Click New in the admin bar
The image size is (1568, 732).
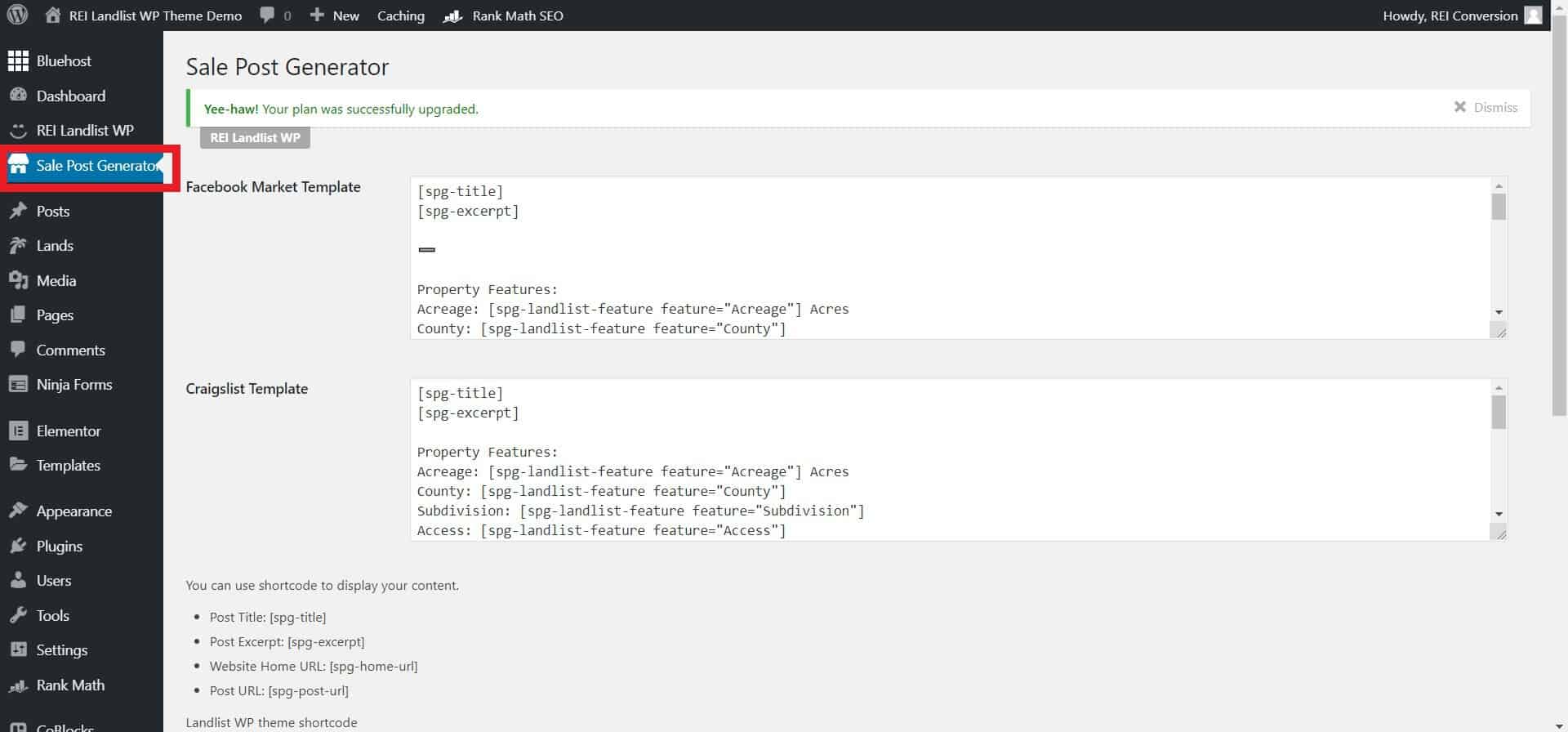[346, 16]
